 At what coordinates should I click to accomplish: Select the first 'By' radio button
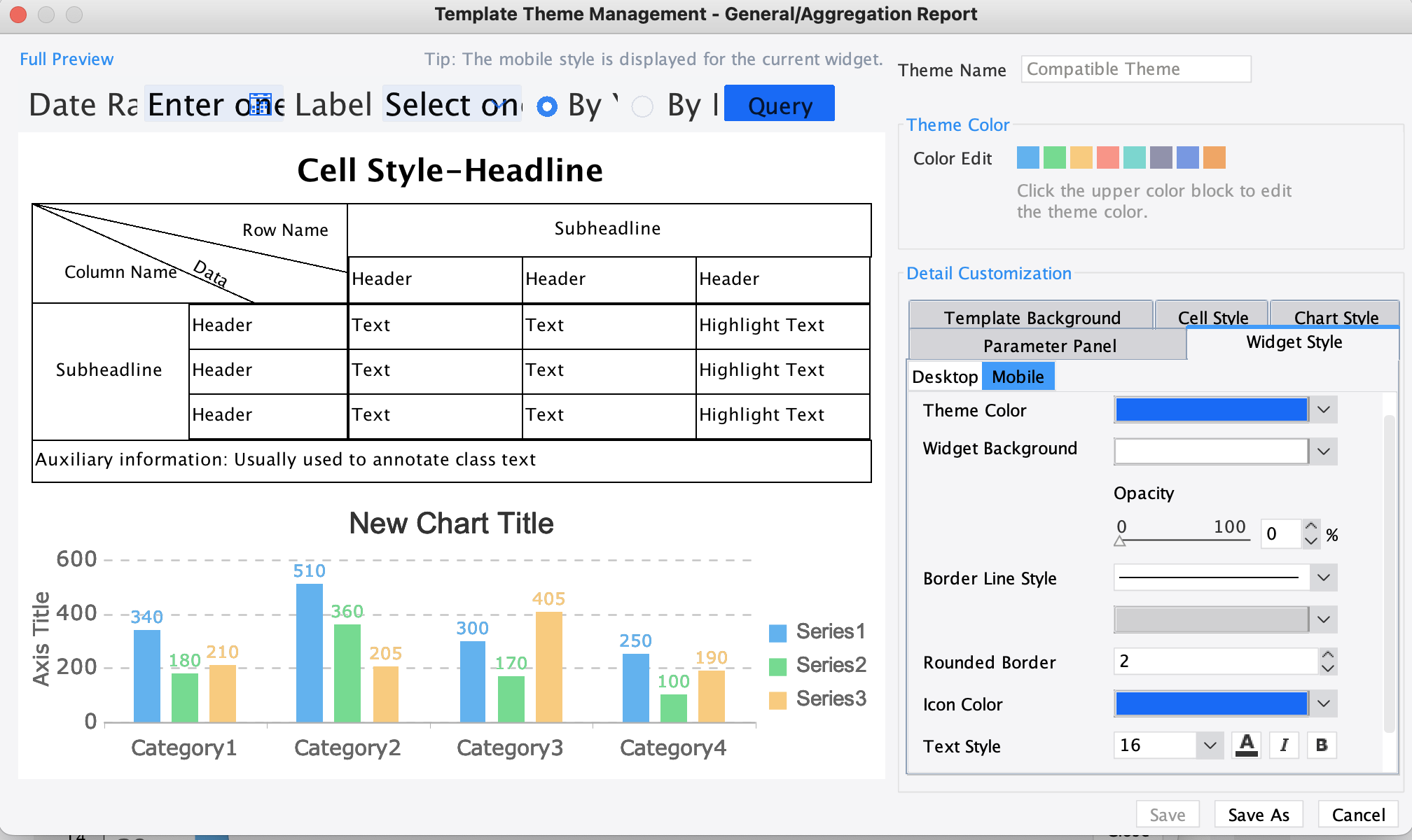tap(546, 106)
